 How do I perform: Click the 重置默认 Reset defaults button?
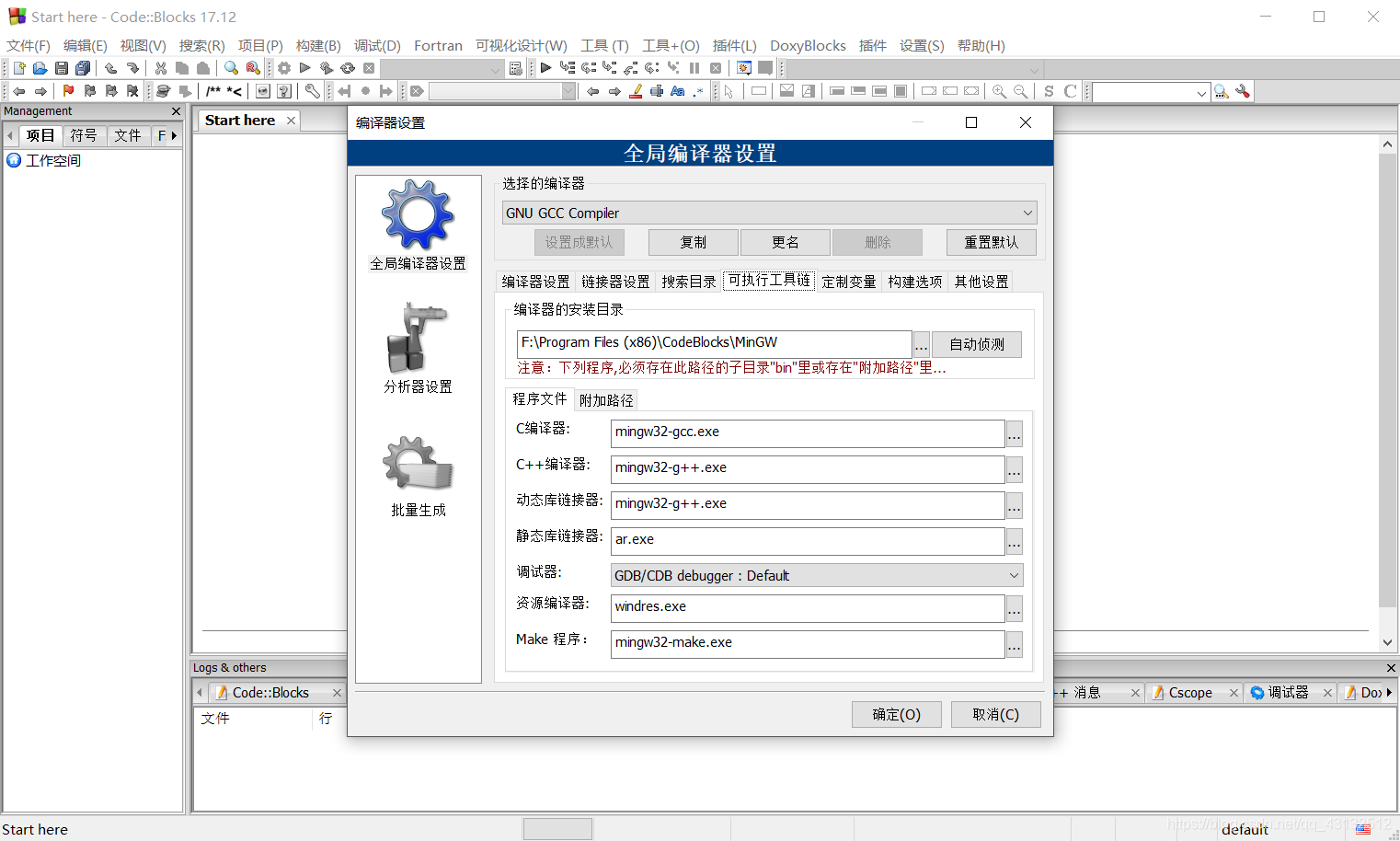[992, 242]
